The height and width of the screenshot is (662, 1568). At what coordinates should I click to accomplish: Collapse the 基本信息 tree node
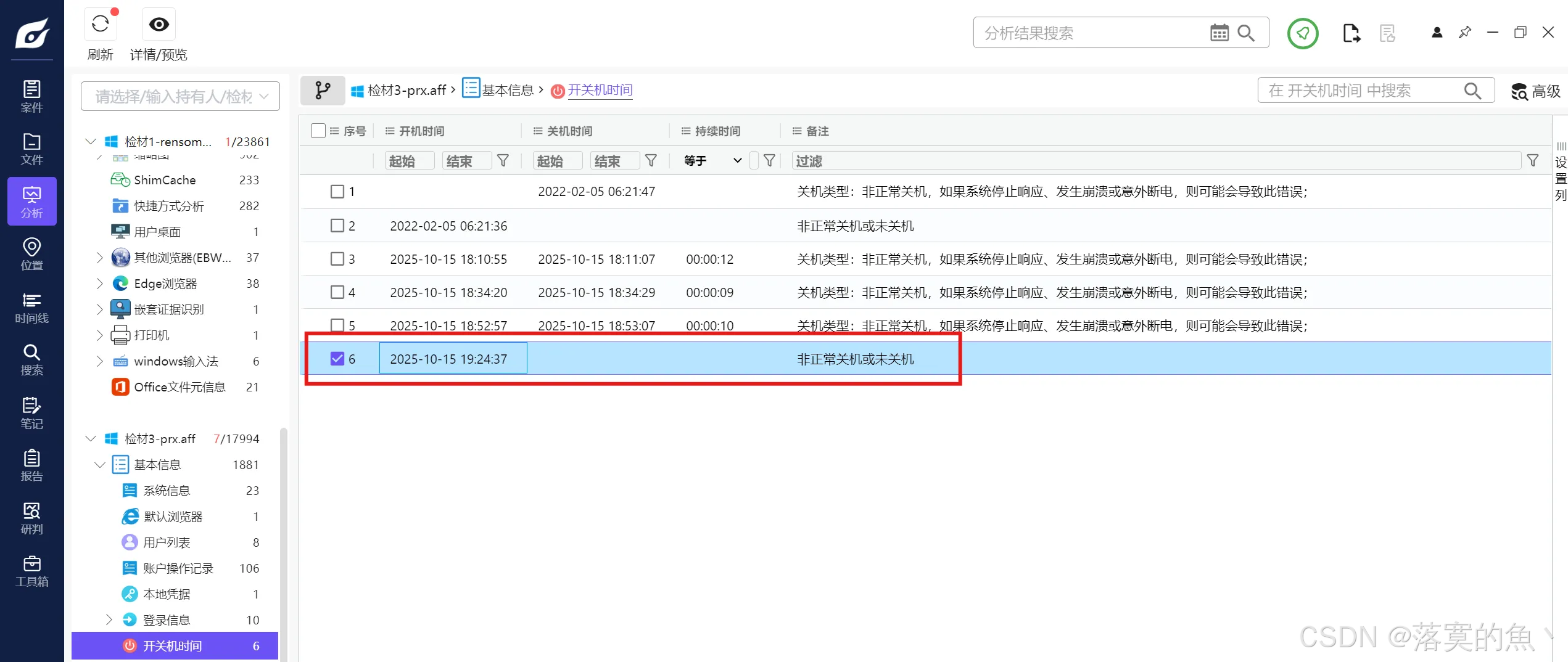click(100, 465)
